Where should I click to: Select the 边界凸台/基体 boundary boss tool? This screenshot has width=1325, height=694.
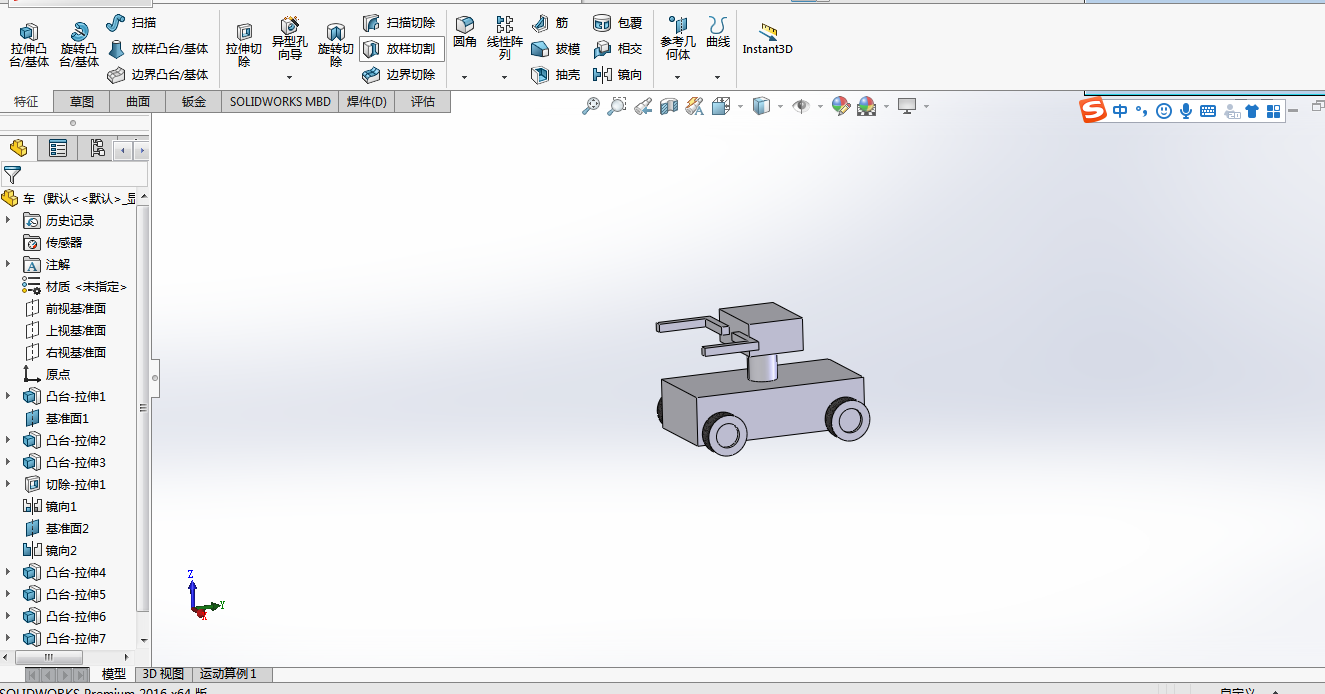(x=157, y=74)
